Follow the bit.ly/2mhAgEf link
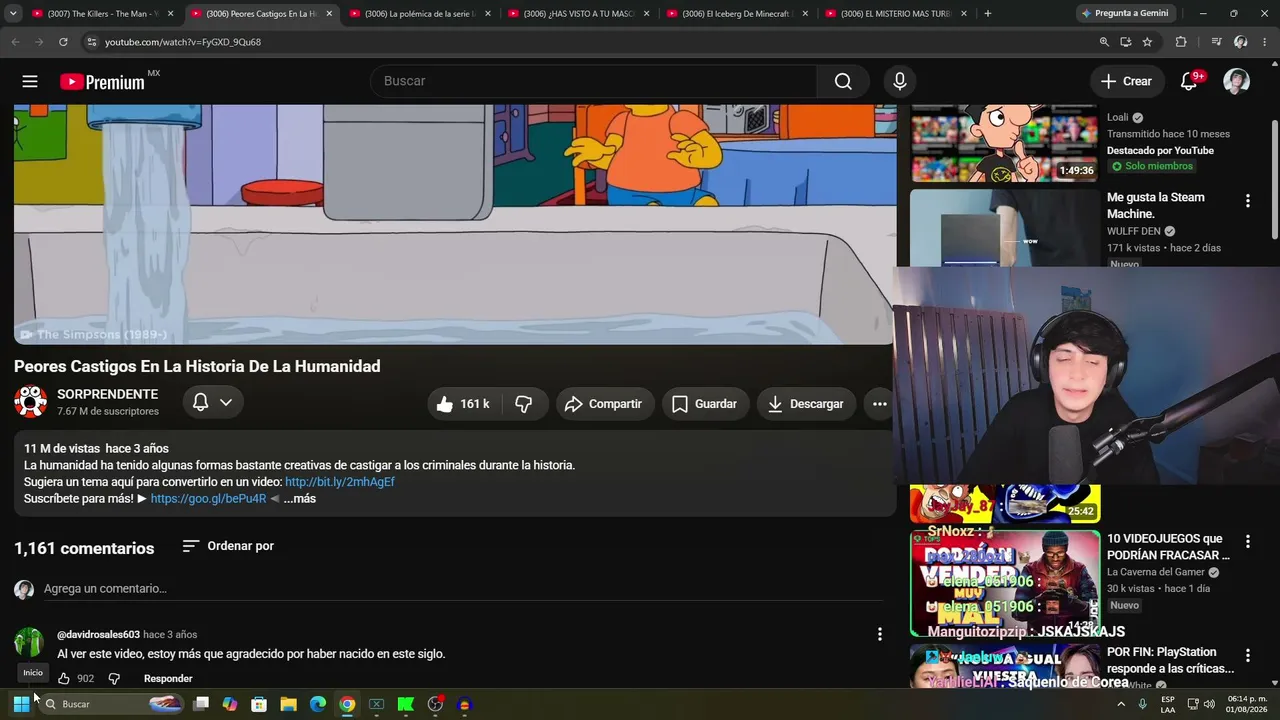This screenshot has width=1280, height=720. coord(340,482)
